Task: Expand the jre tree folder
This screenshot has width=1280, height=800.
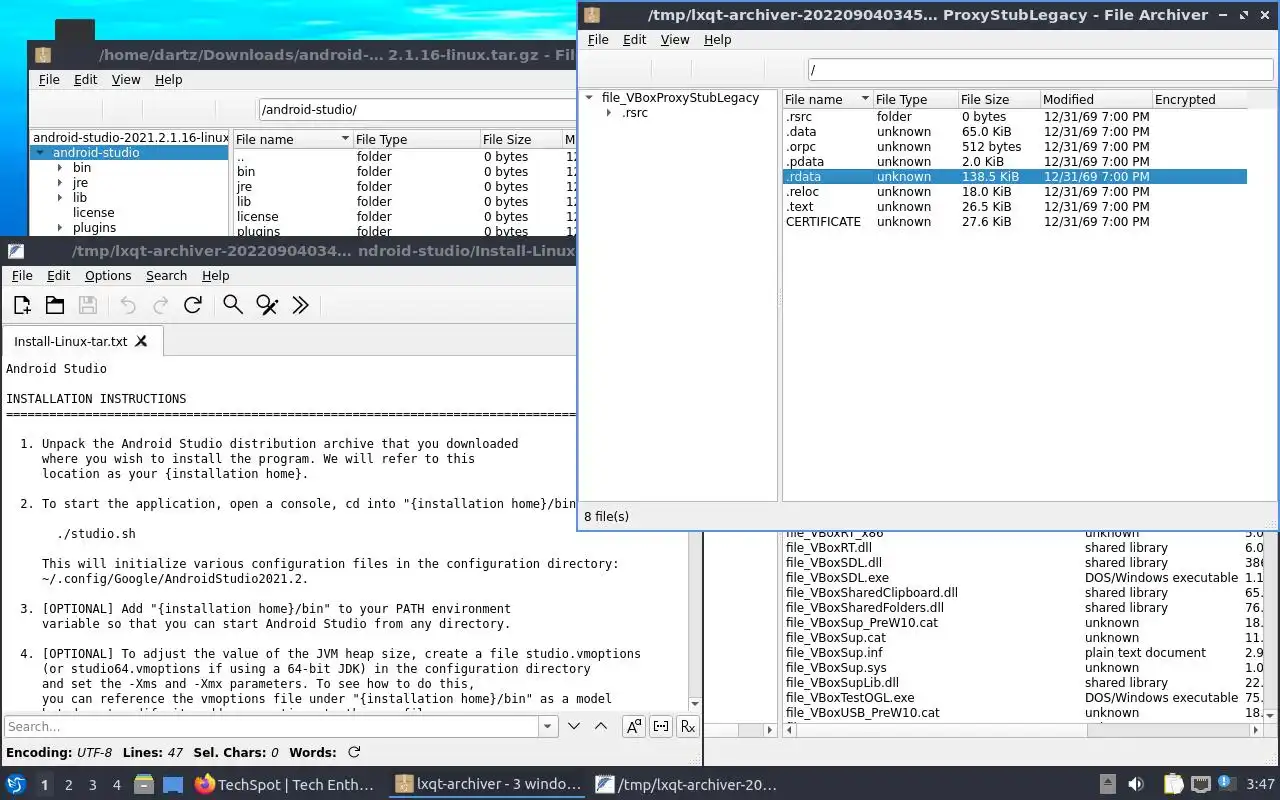Action: click(60, 183)
